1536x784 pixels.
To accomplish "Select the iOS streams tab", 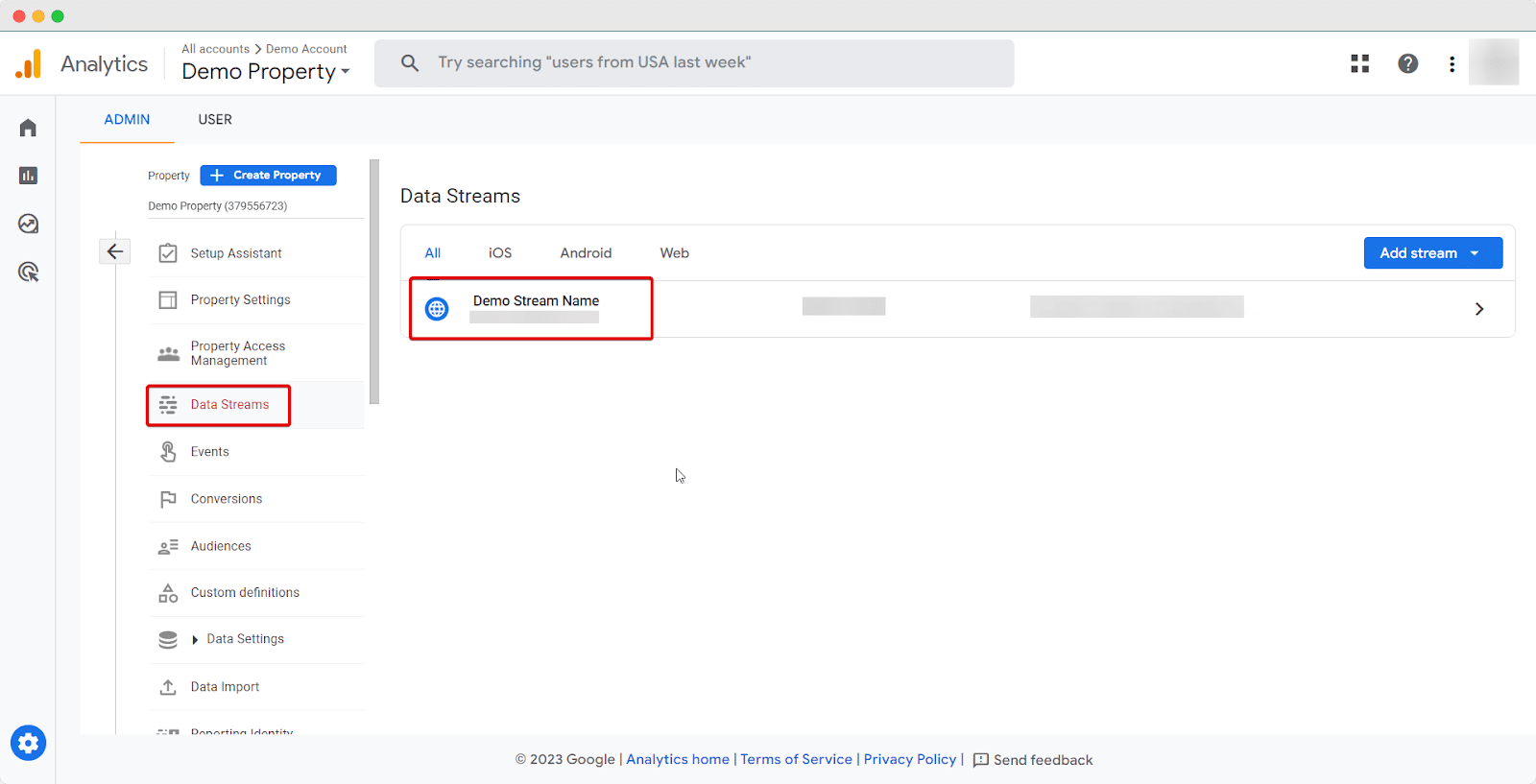I will point(499,253).
